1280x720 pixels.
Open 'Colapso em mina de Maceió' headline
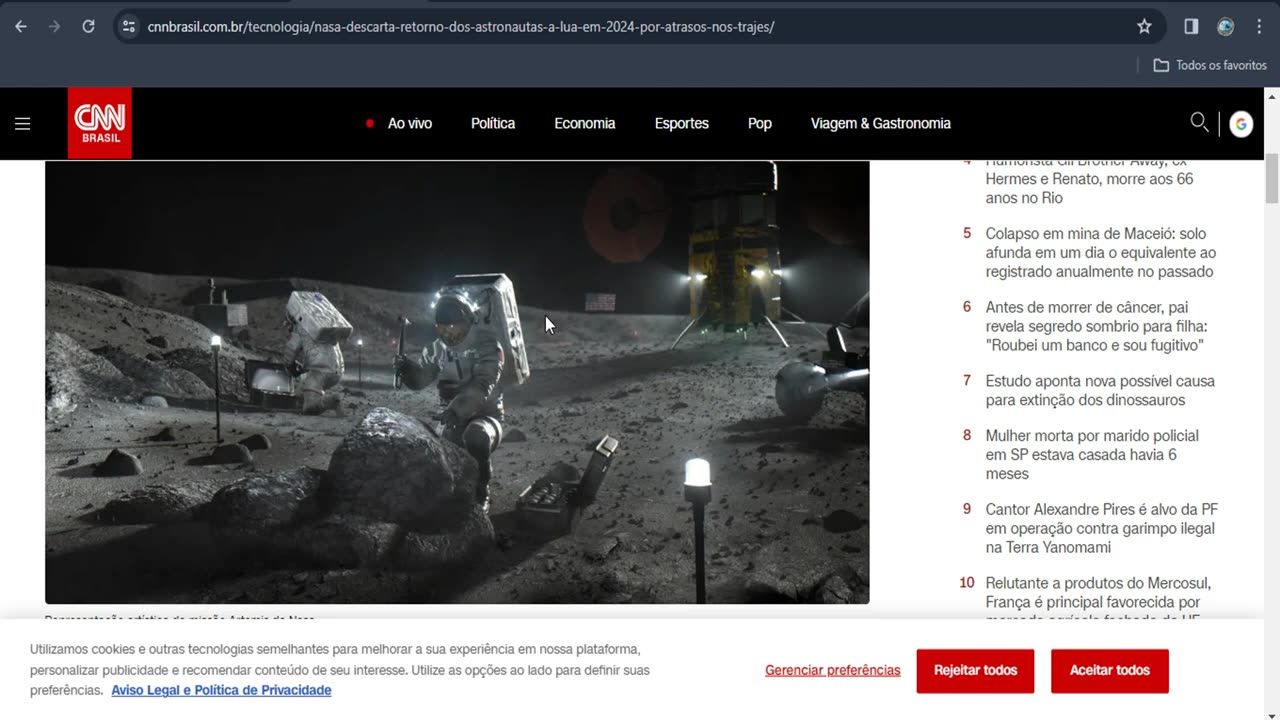(1100, 253)
